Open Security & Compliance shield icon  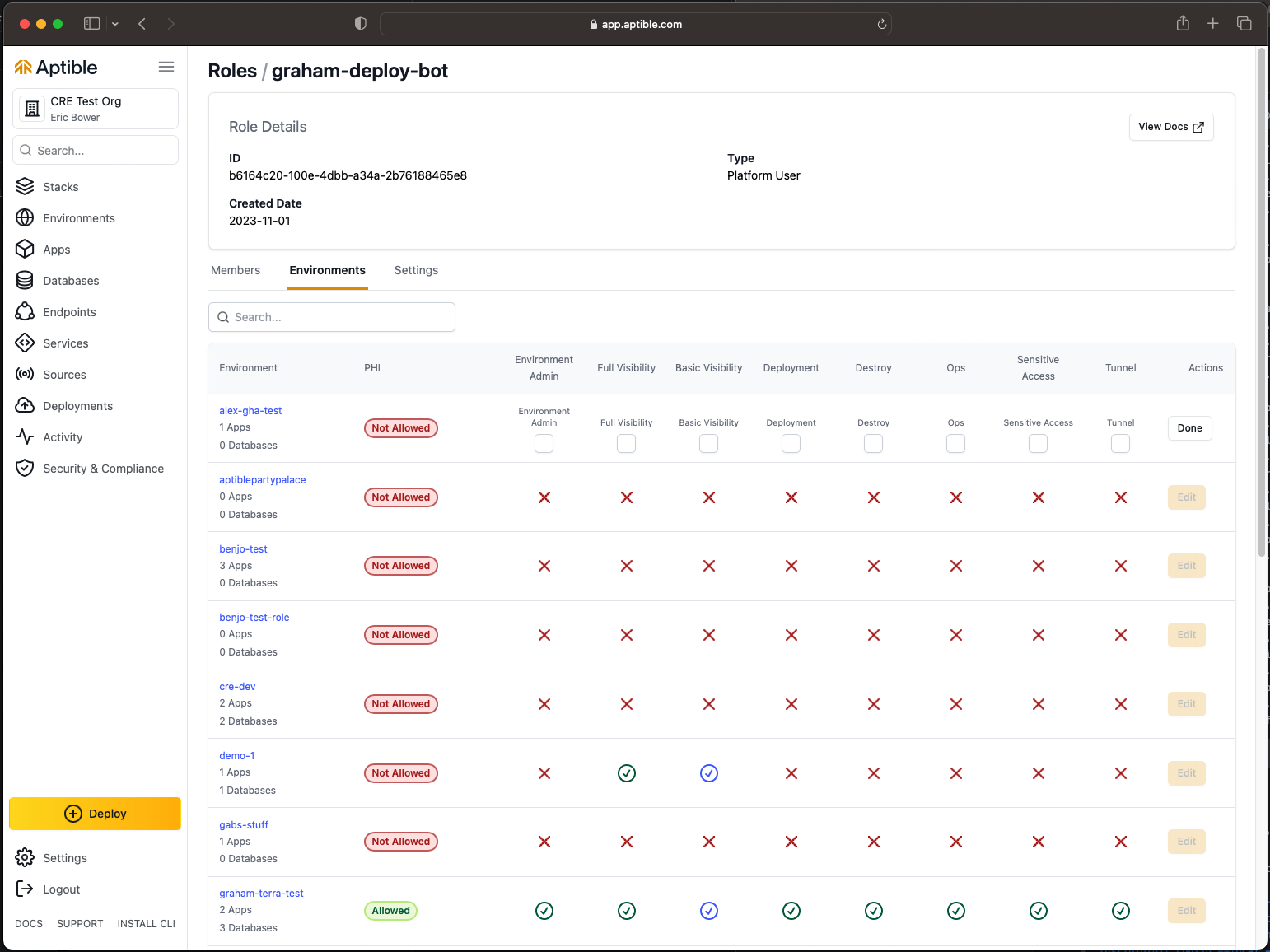[25, 469]
